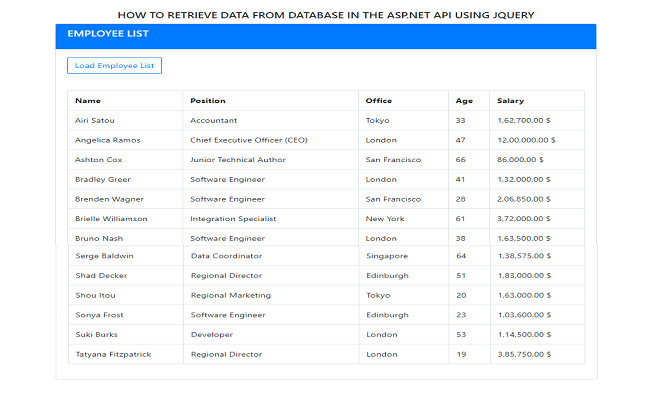Viewport: 650px width, 400px height.
Task: Select the Tatyana Fitzpatrick name cell
Action: click(x=113, y=354)
